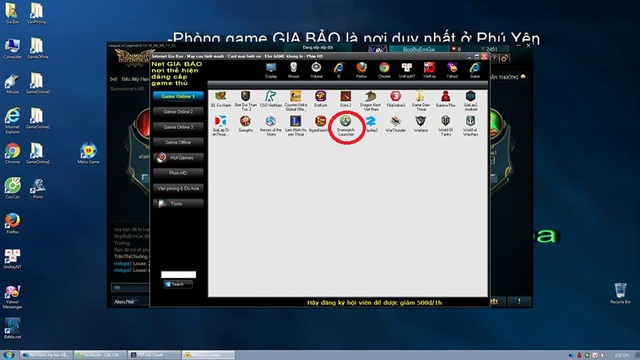Viewport: 640px width, 360px height.
Task: Switch to Facebook - Coc Coc taskbar item
Action: (100, 355)
